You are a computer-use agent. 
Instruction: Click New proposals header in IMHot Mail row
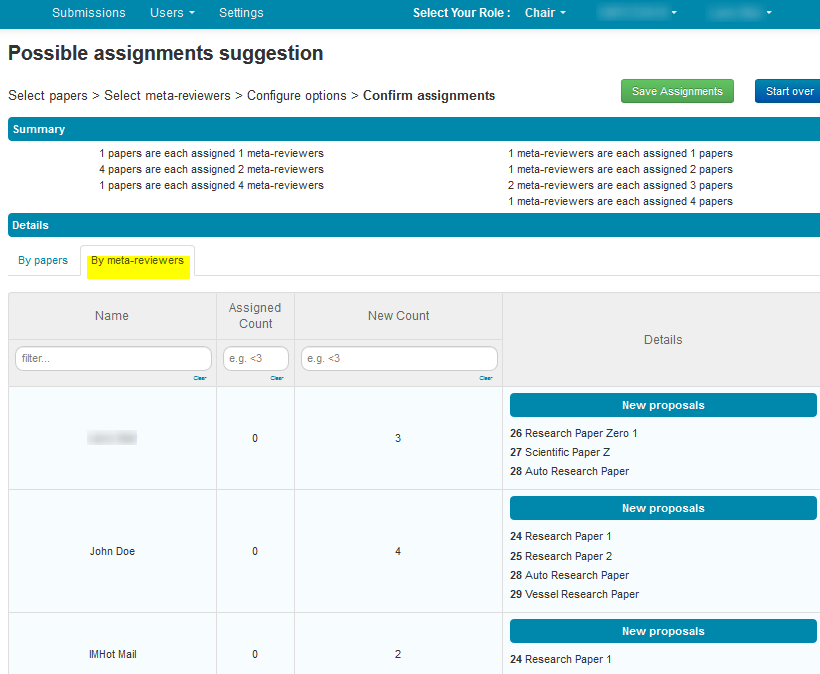[663, 631]
